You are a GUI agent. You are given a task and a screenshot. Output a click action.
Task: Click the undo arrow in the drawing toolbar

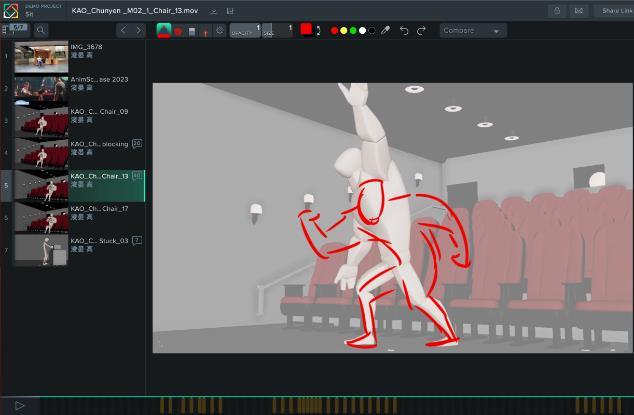tap(404, 31)
